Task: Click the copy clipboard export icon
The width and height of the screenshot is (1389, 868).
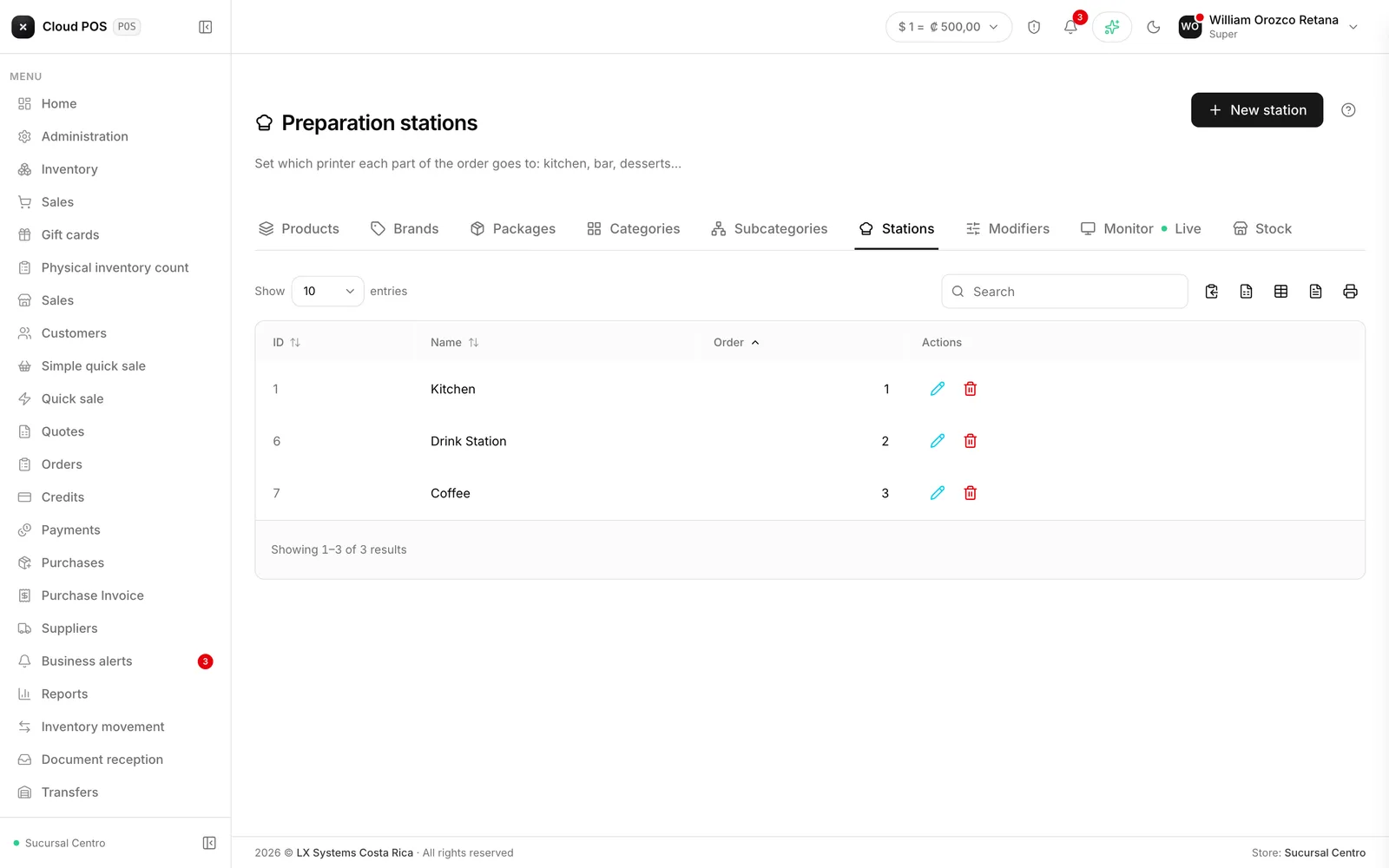Action: click(1212, 292)
